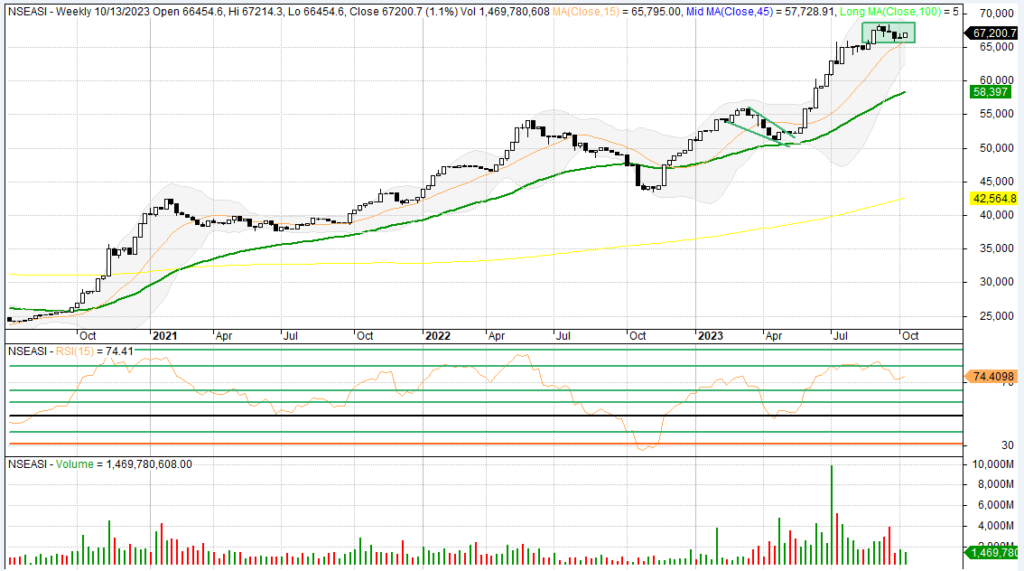Click the 2022 label on the time axis
Viewport: 1024px width, 571px height.
pos(436,337)
